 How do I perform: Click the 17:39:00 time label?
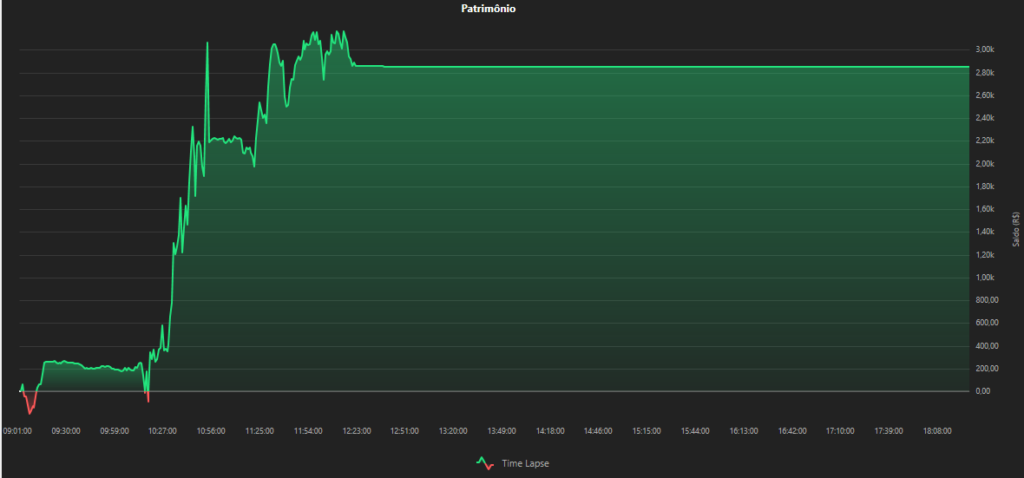point(888,431)
